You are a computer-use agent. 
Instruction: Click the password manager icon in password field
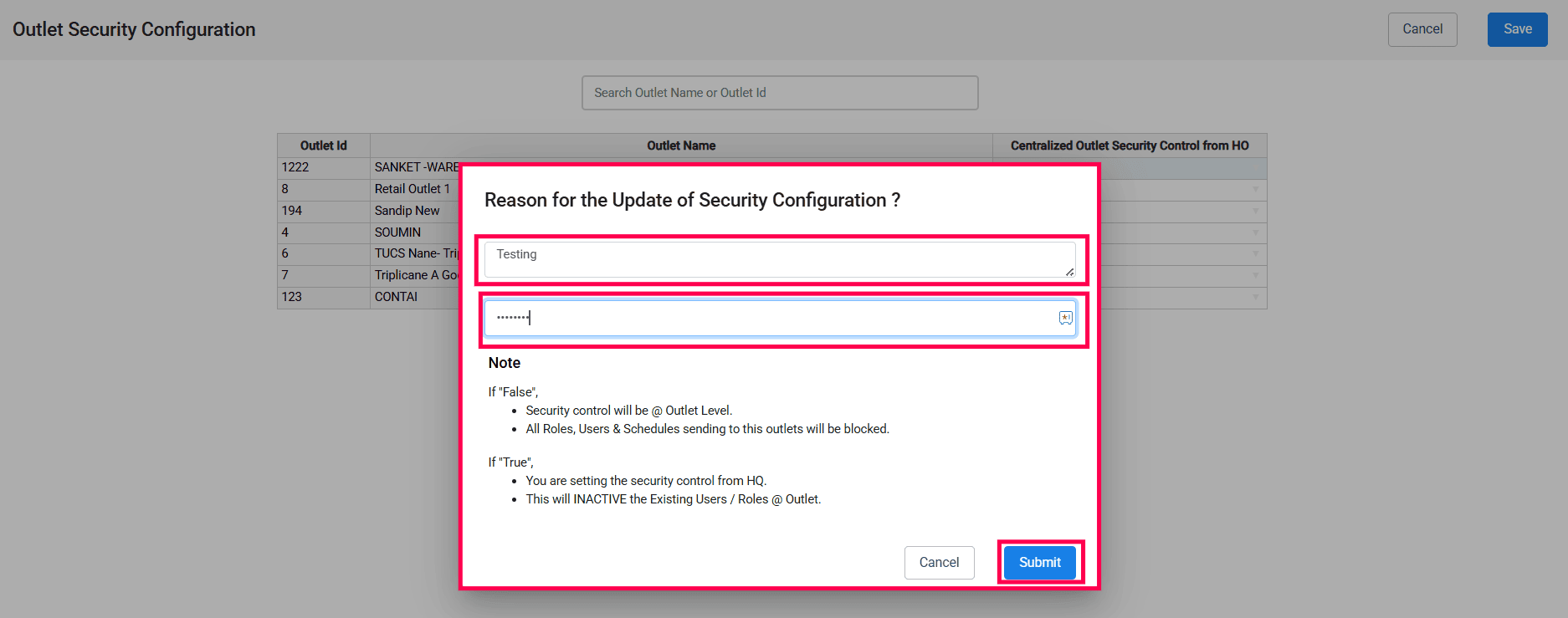1065,318
